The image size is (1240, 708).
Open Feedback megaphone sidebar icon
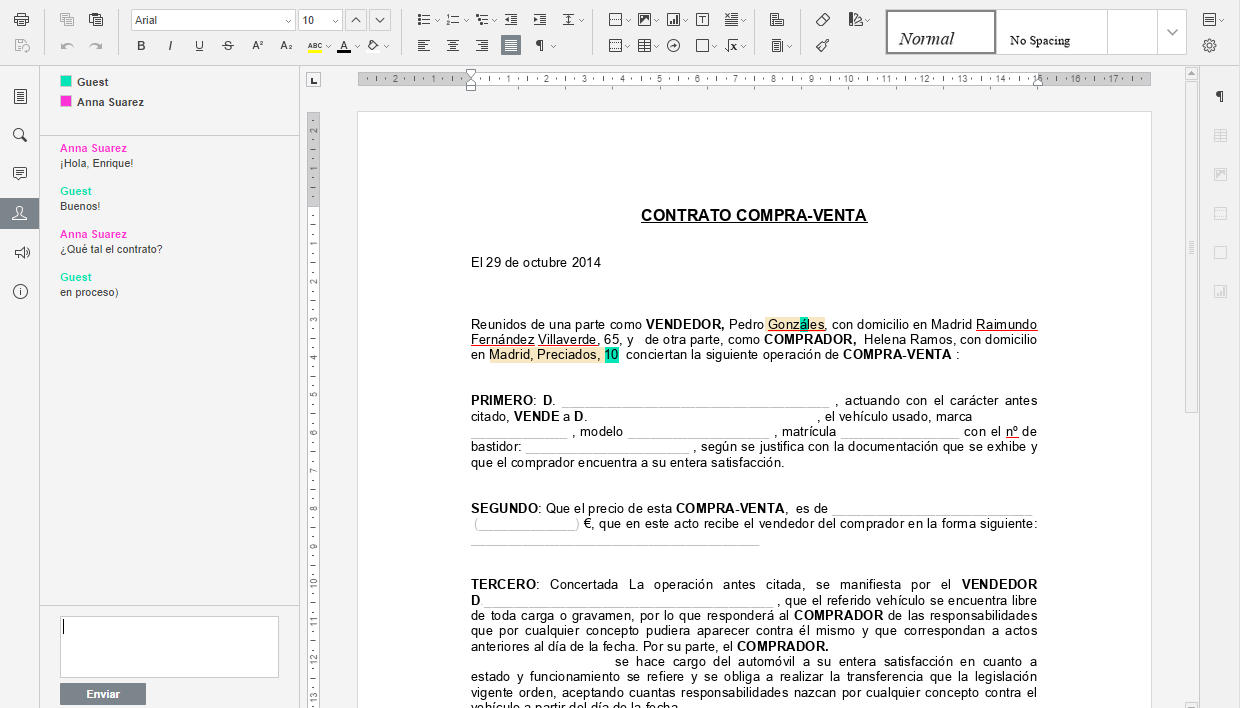(x=20, y=253)
